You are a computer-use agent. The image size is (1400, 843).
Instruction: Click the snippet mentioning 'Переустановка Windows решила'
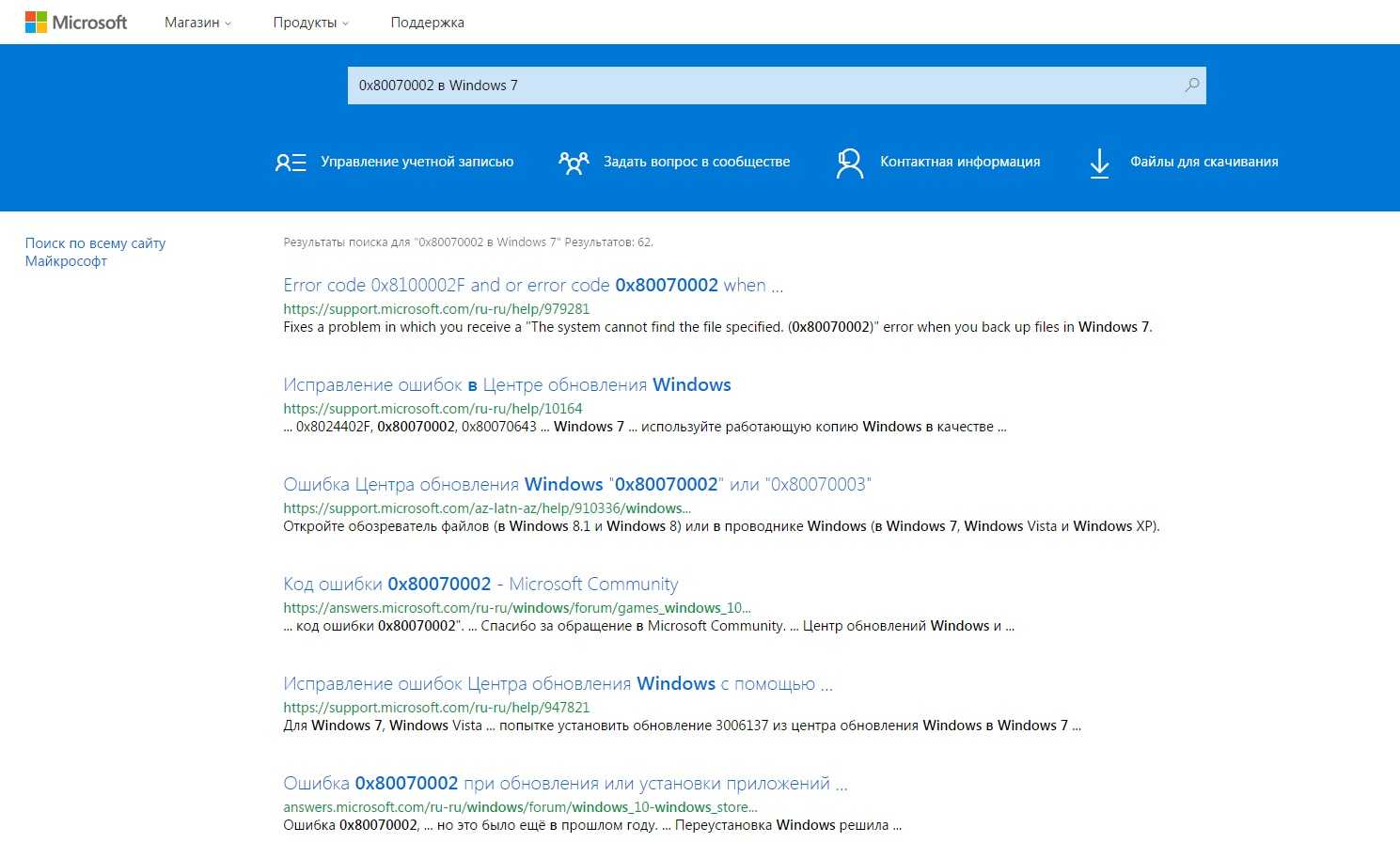tap(592, 825)
